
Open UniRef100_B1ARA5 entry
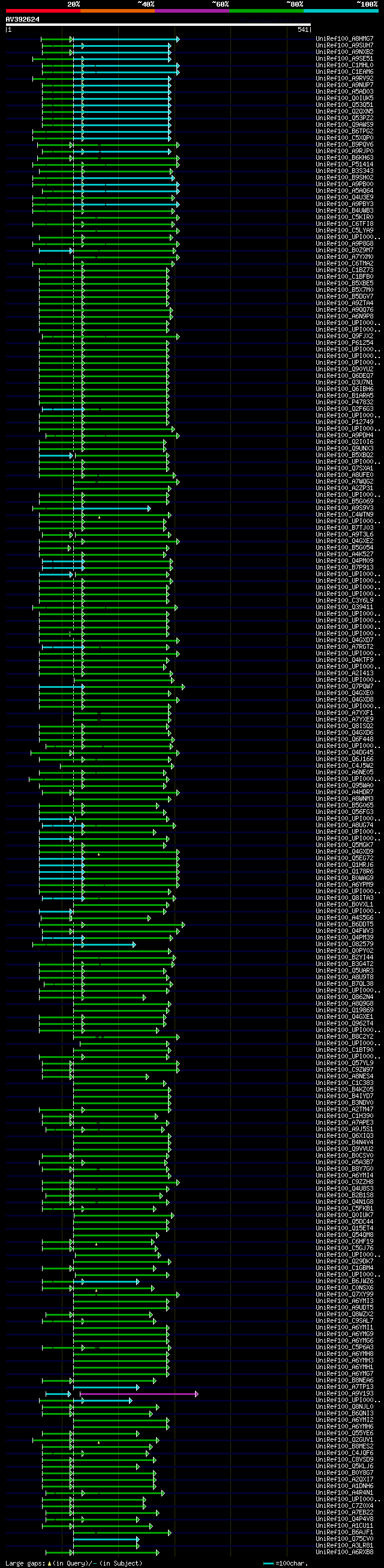tap(344, 396)
